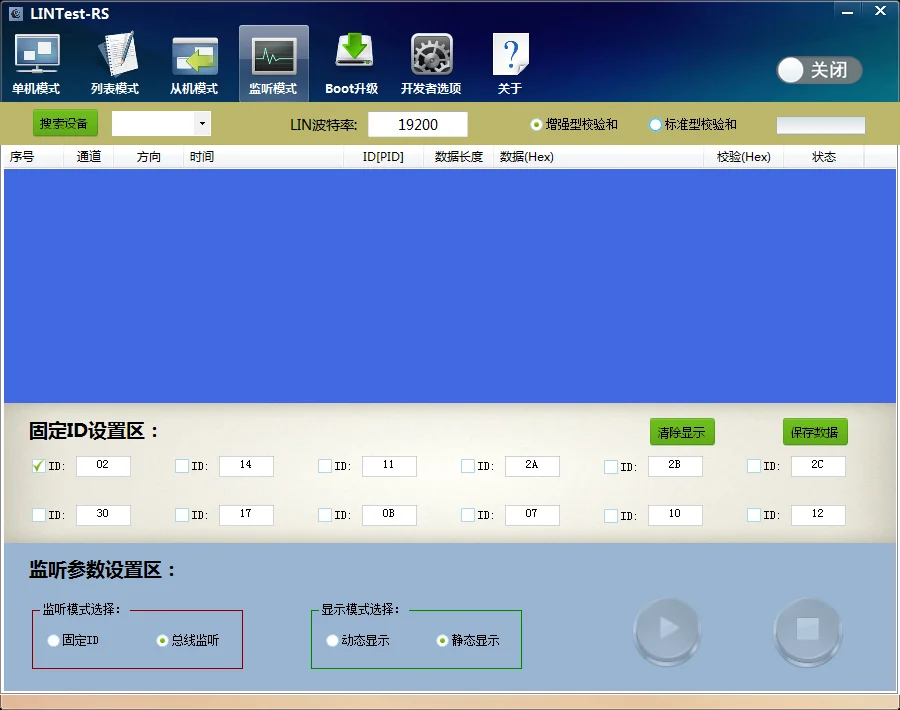Enable the checkbox for ID 10
Viewport: 900px width, 710px height.
[x=611, y=515]
